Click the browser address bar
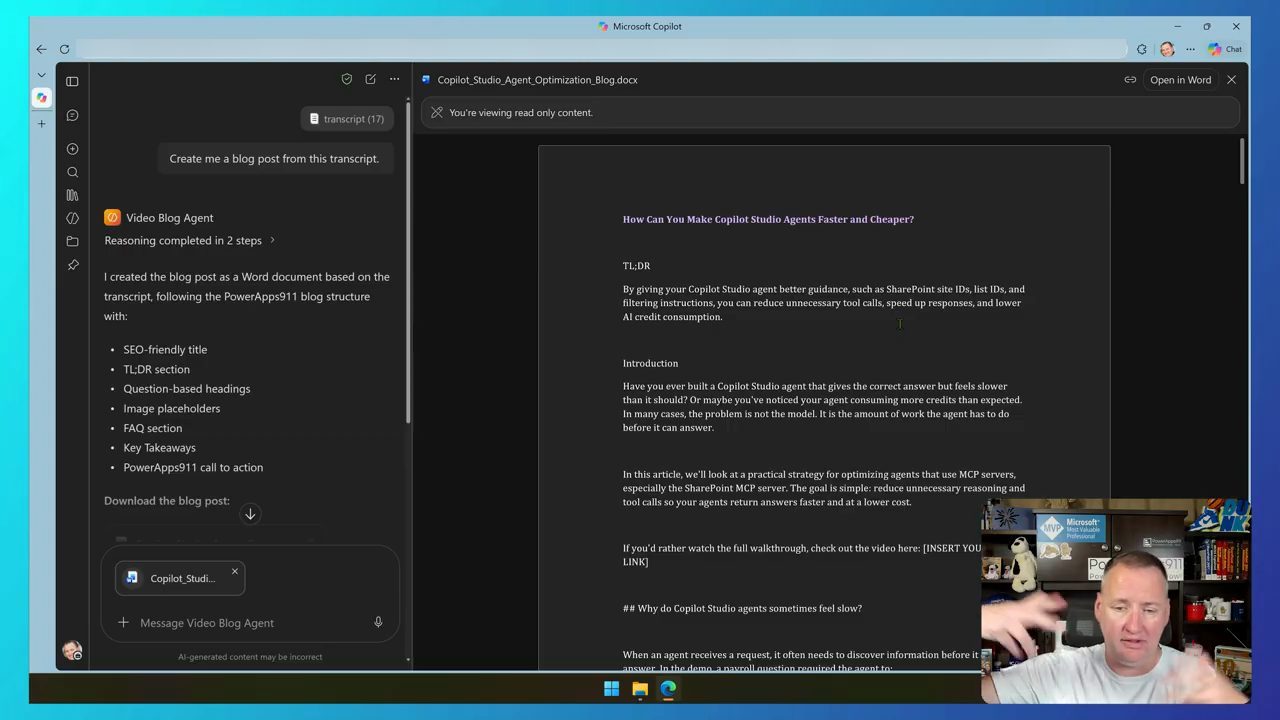The image size is (1280, 720). (601, 49)
